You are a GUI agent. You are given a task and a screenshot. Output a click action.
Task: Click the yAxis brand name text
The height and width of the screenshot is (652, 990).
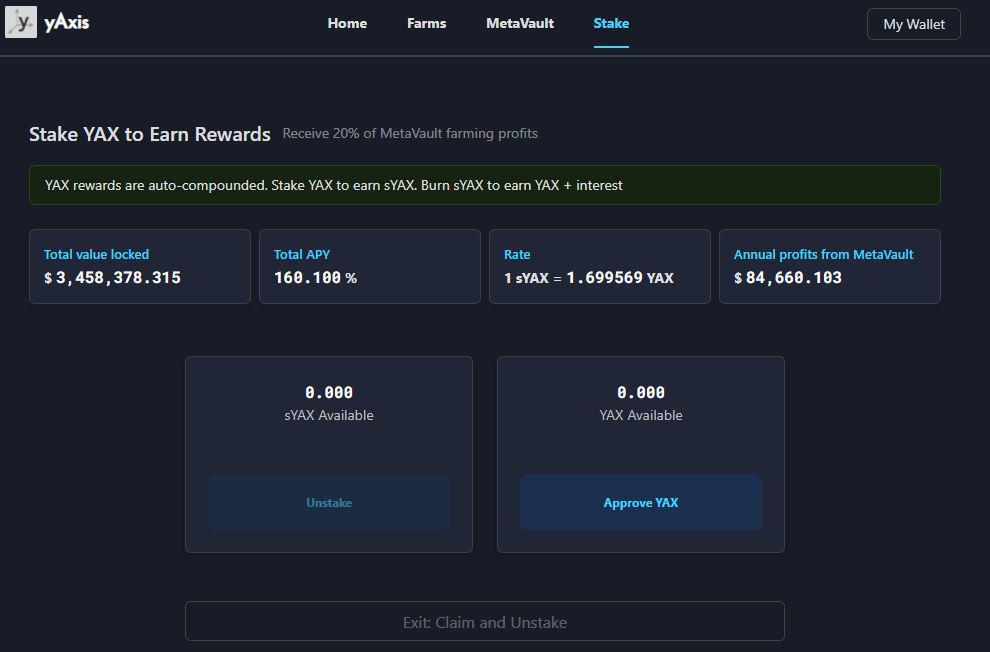point(68,22)
